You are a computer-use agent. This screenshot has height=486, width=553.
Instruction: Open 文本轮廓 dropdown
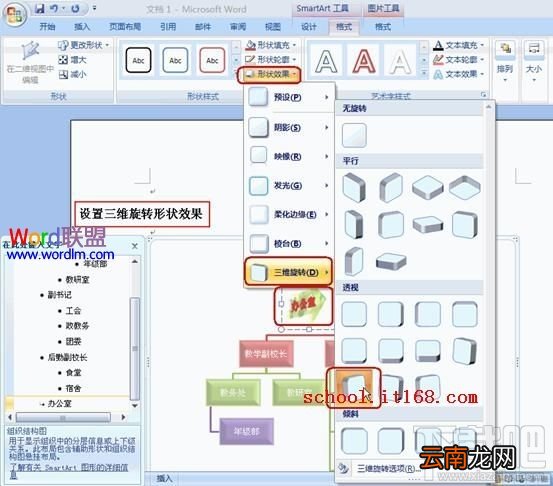point(458,60)
